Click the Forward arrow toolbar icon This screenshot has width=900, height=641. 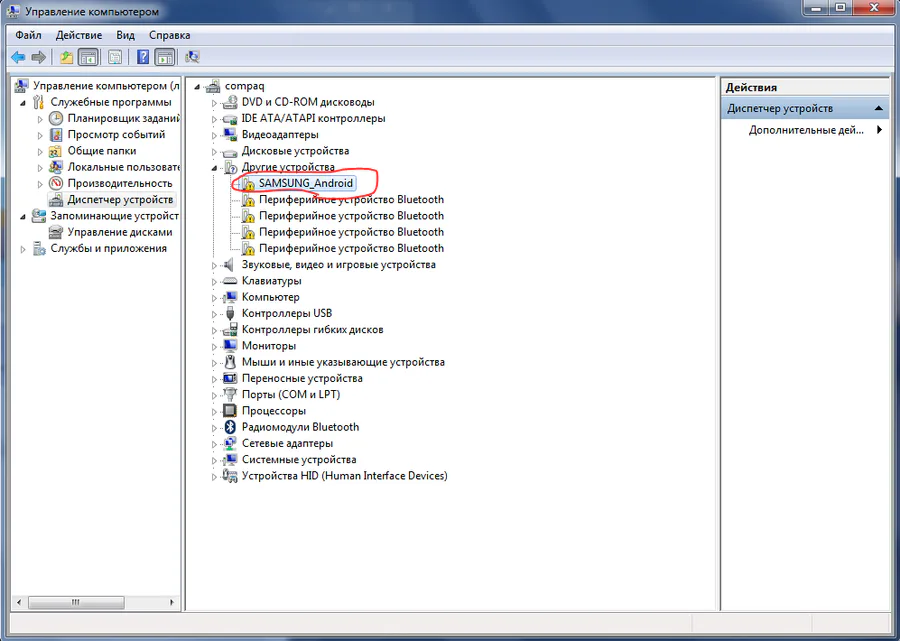click(38, 57)
